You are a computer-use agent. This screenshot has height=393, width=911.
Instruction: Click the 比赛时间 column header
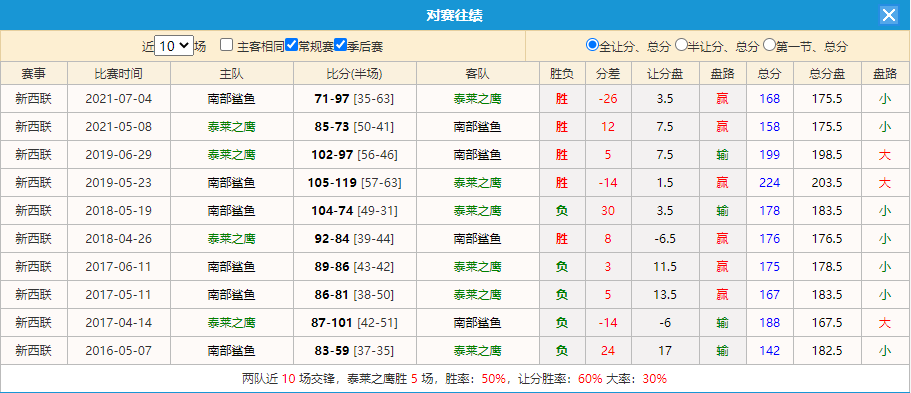(119, 73)
